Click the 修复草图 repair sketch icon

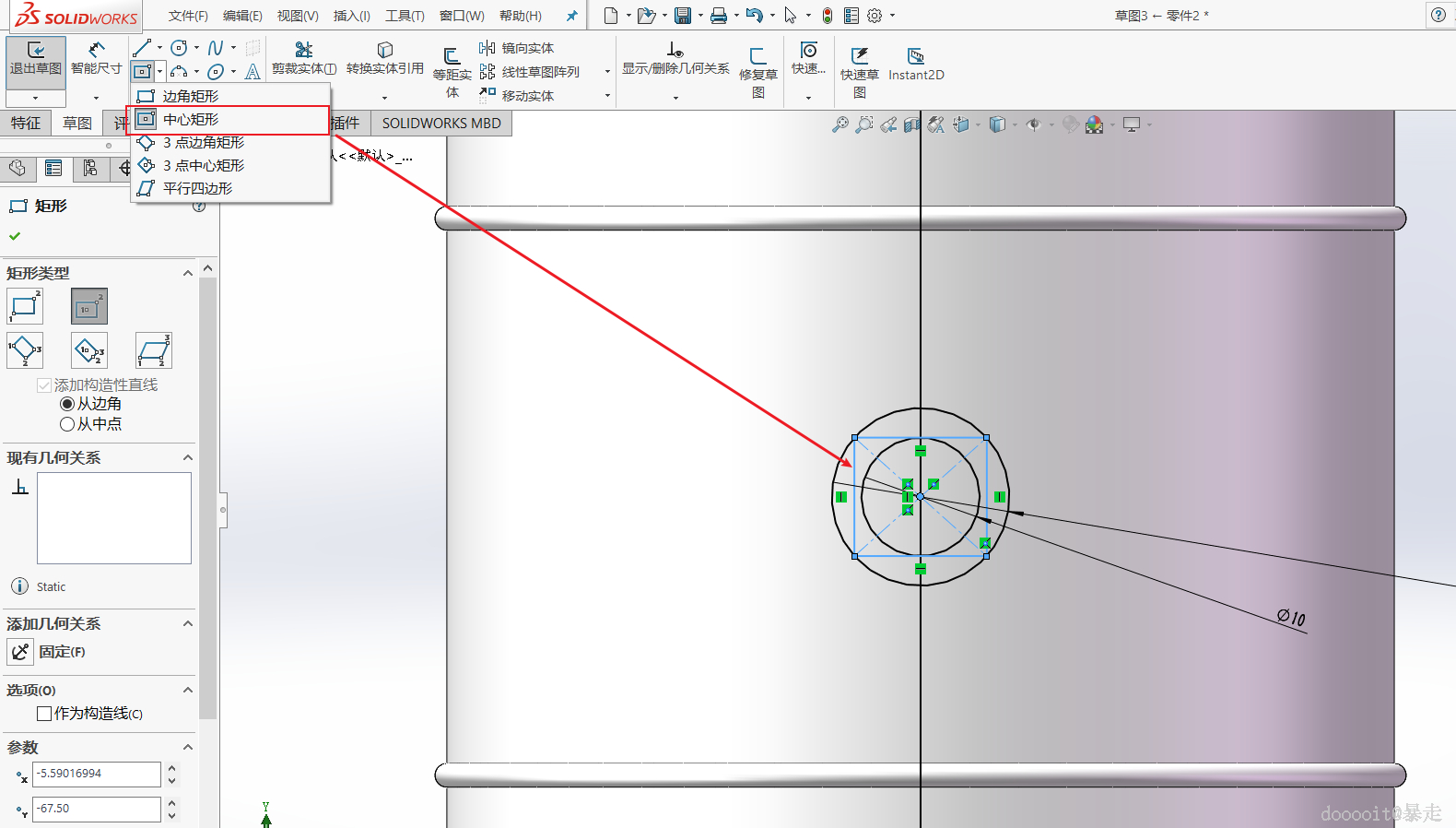pyautogui.click(x=758, y=56)
